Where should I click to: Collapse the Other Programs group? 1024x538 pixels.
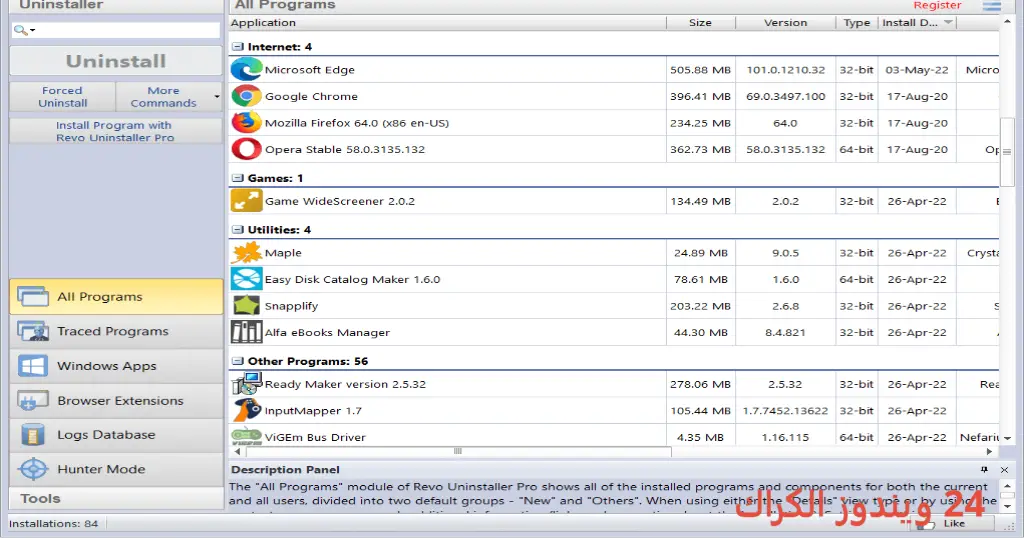pos(238,360)
